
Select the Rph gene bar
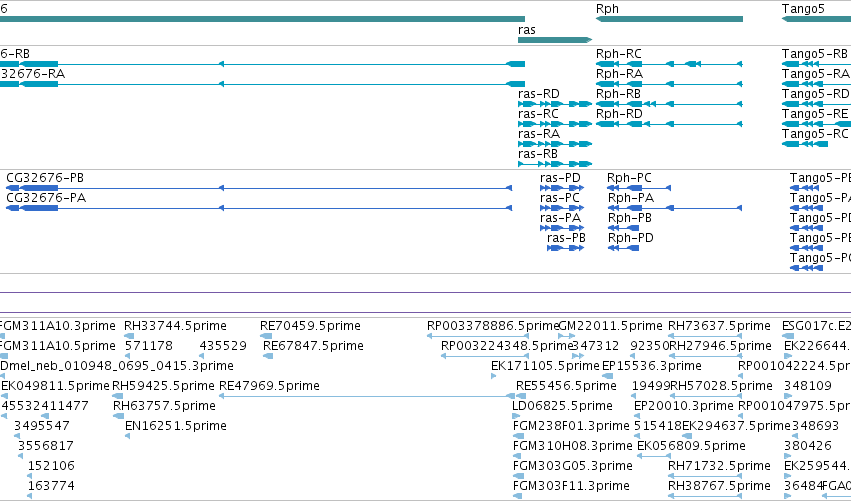[x=669, y=19]
